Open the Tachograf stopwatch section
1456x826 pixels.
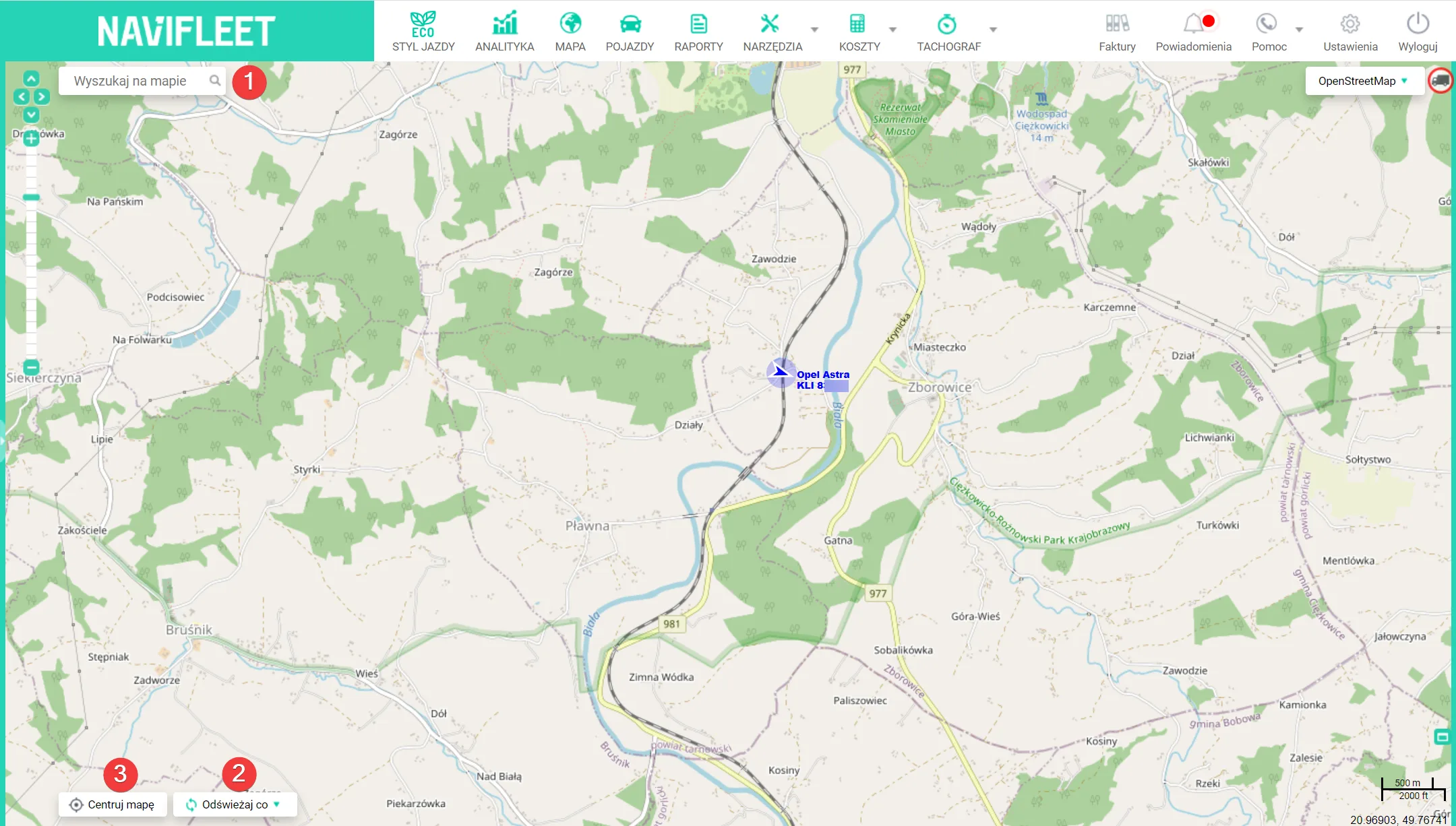pos(948,31)
